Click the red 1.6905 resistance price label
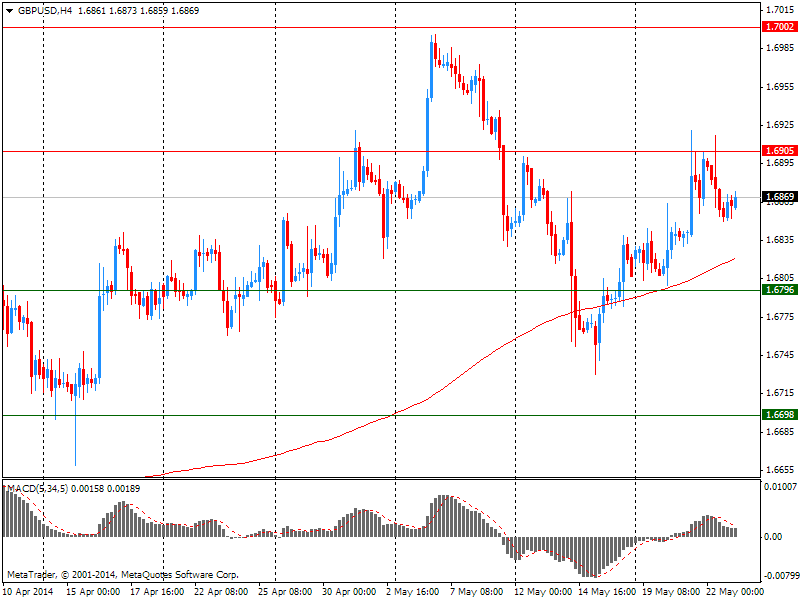 pos(780,151)
